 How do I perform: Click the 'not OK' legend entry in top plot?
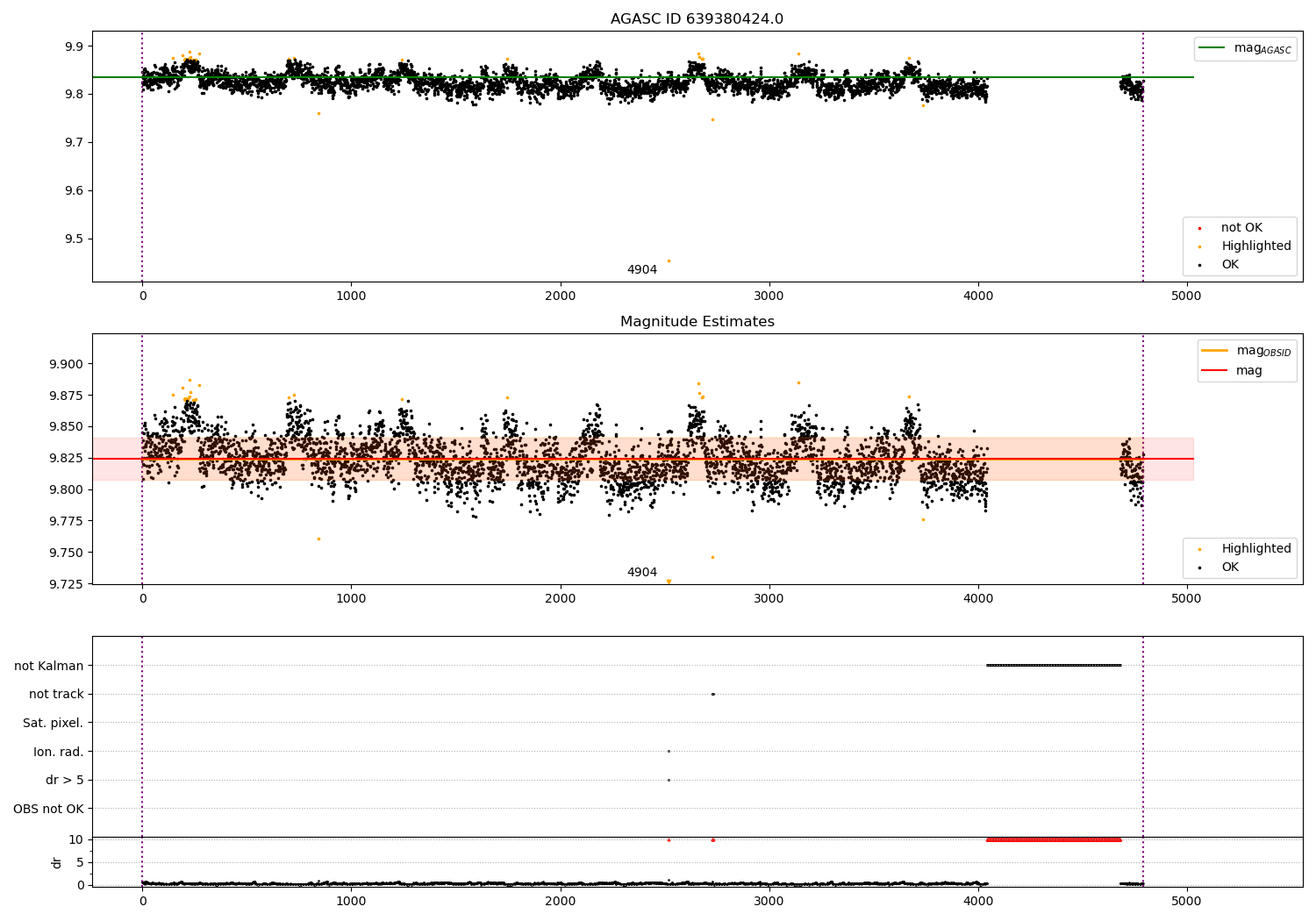pos(1241,228)
